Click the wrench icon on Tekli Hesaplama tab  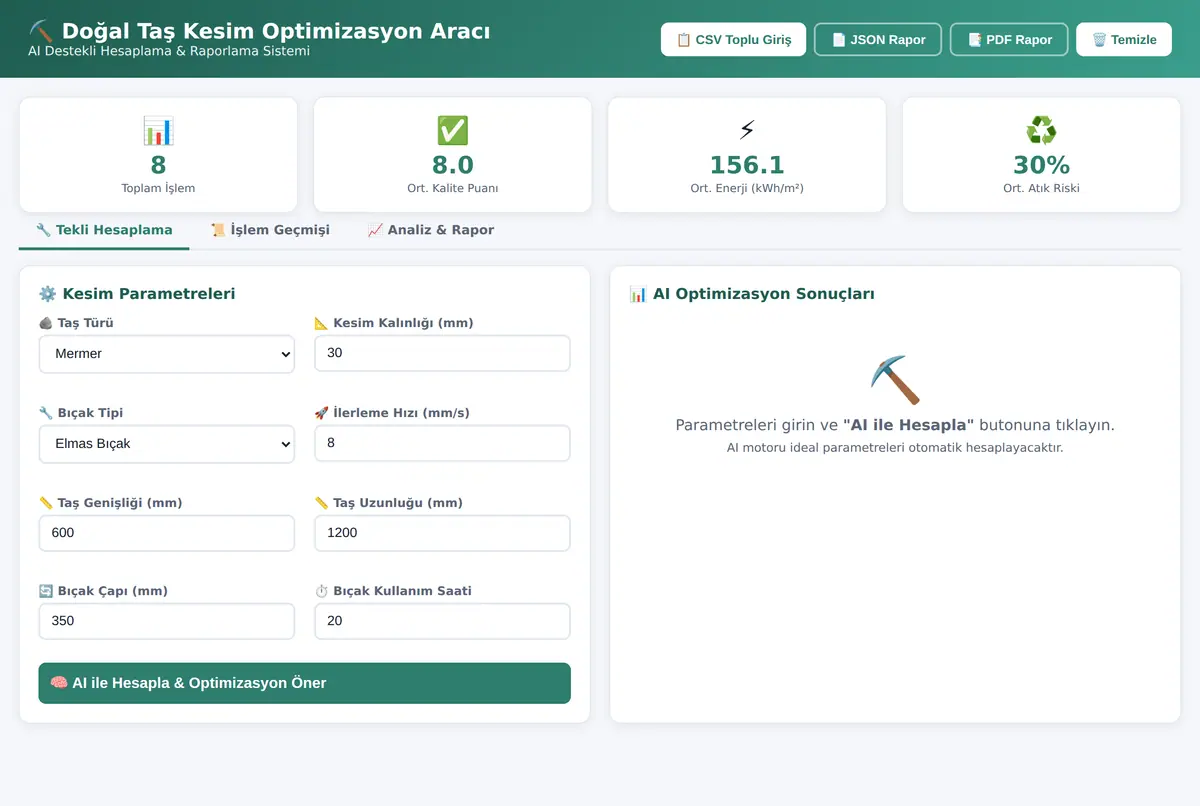43,230
